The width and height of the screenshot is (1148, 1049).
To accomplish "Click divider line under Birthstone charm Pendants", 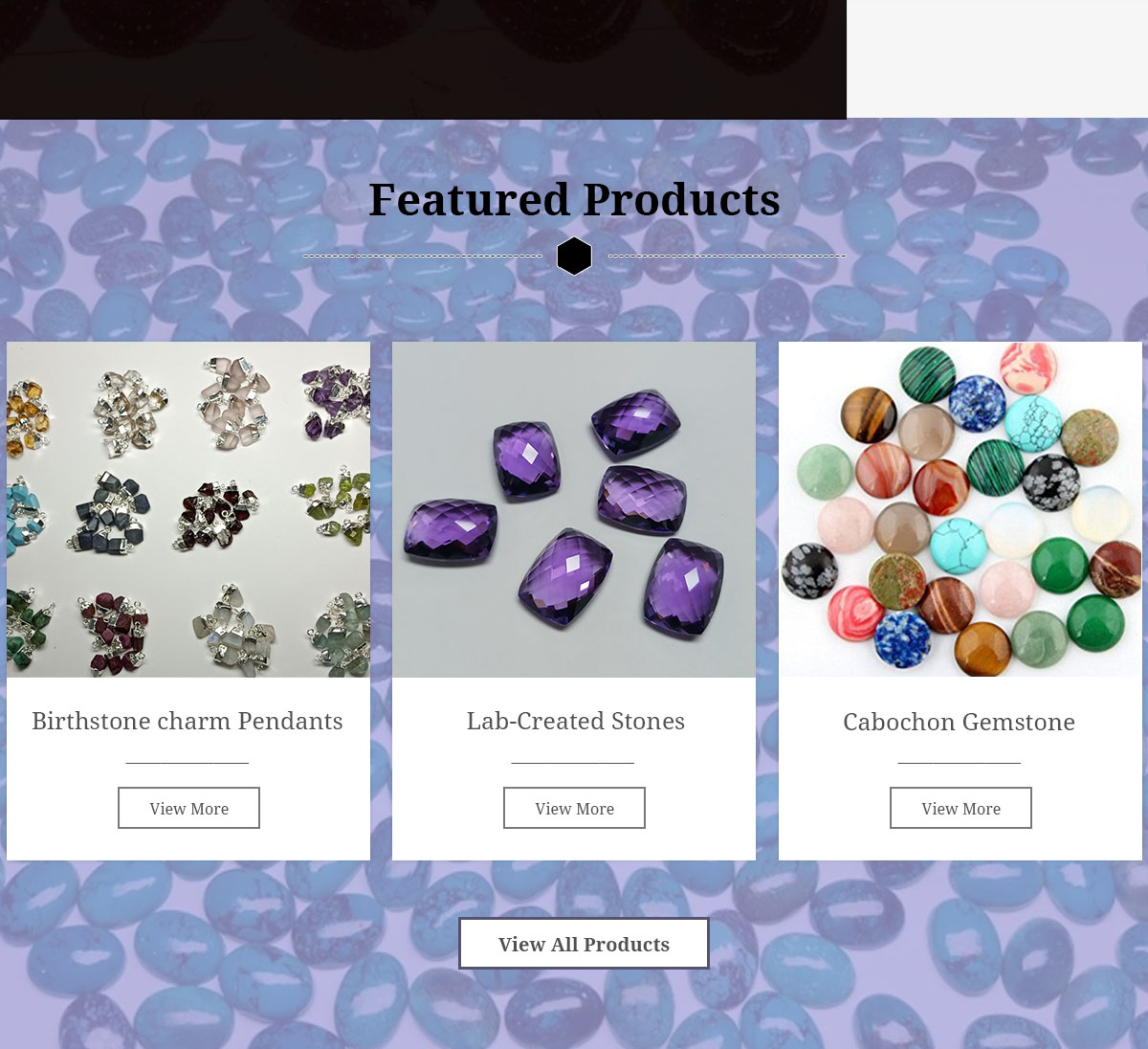I will (x=188, y=763).
